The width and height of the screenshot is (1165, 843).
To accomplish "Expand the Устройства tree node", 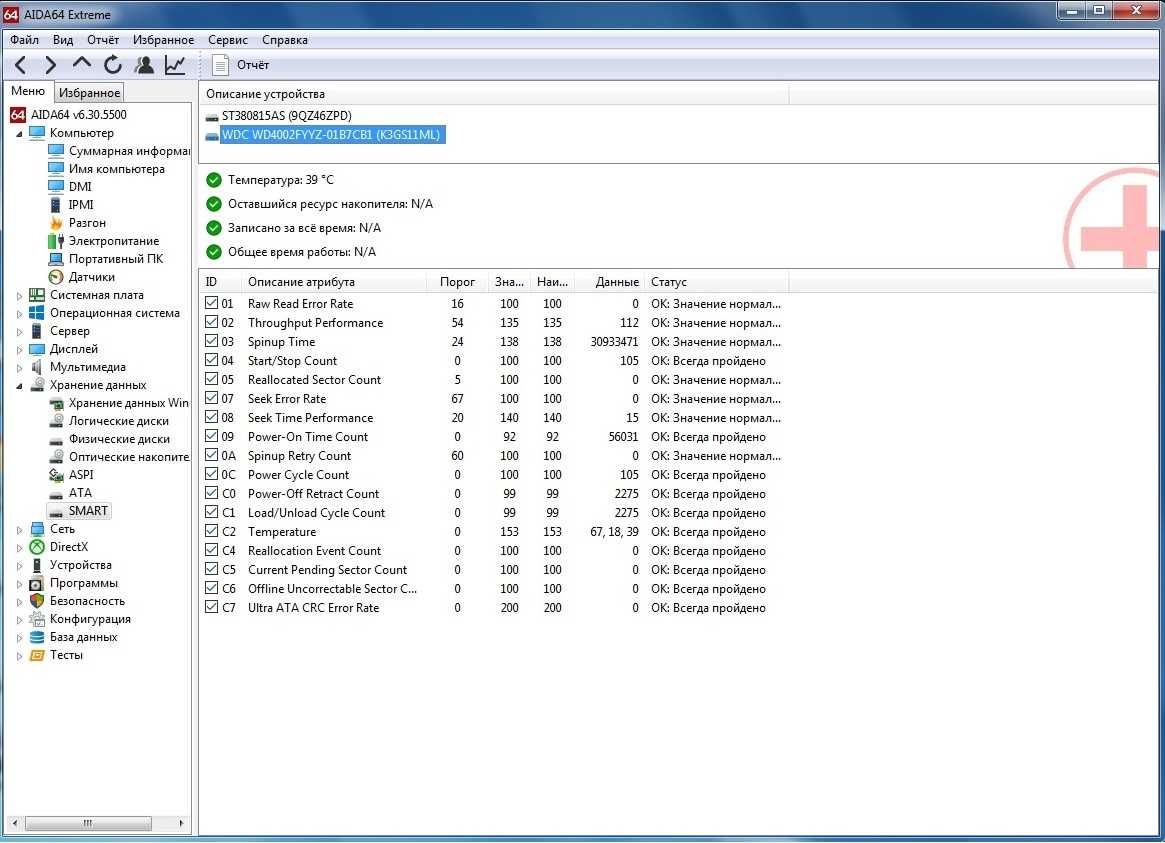I will pos(19,565).
